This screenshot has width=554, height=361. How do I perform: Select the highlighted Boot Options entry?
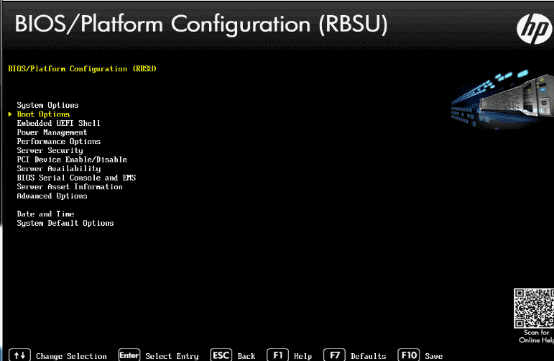tap(43, 114)
